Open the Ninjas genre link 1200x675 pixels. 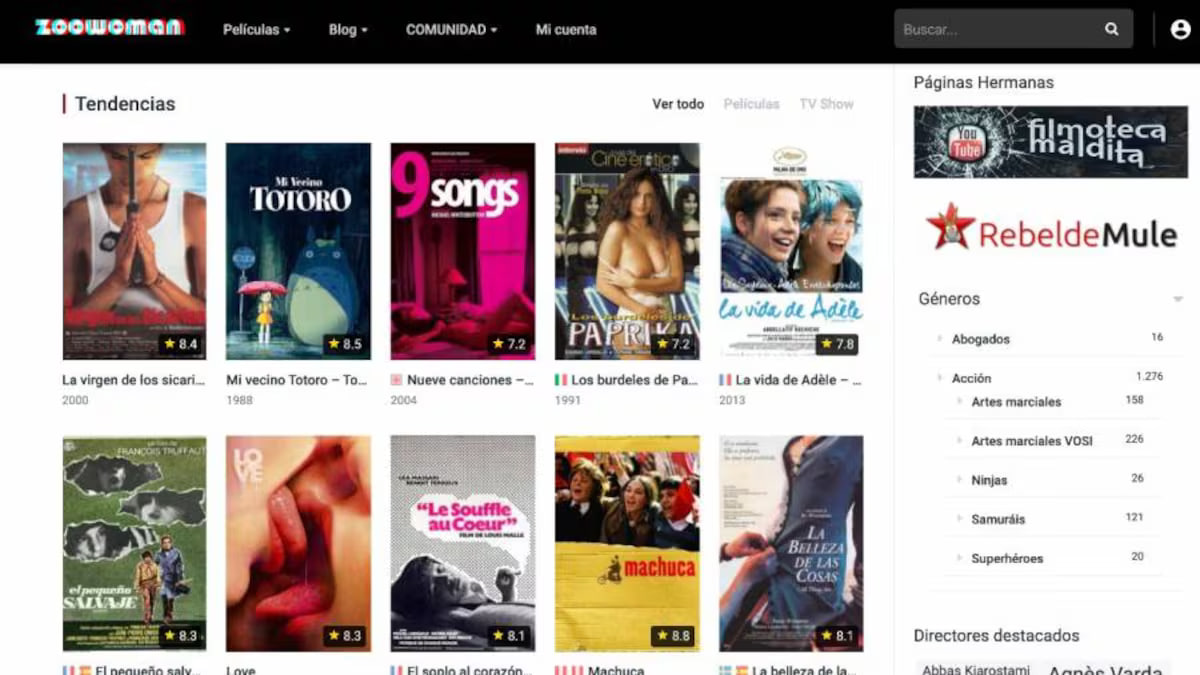click(989, 480)
